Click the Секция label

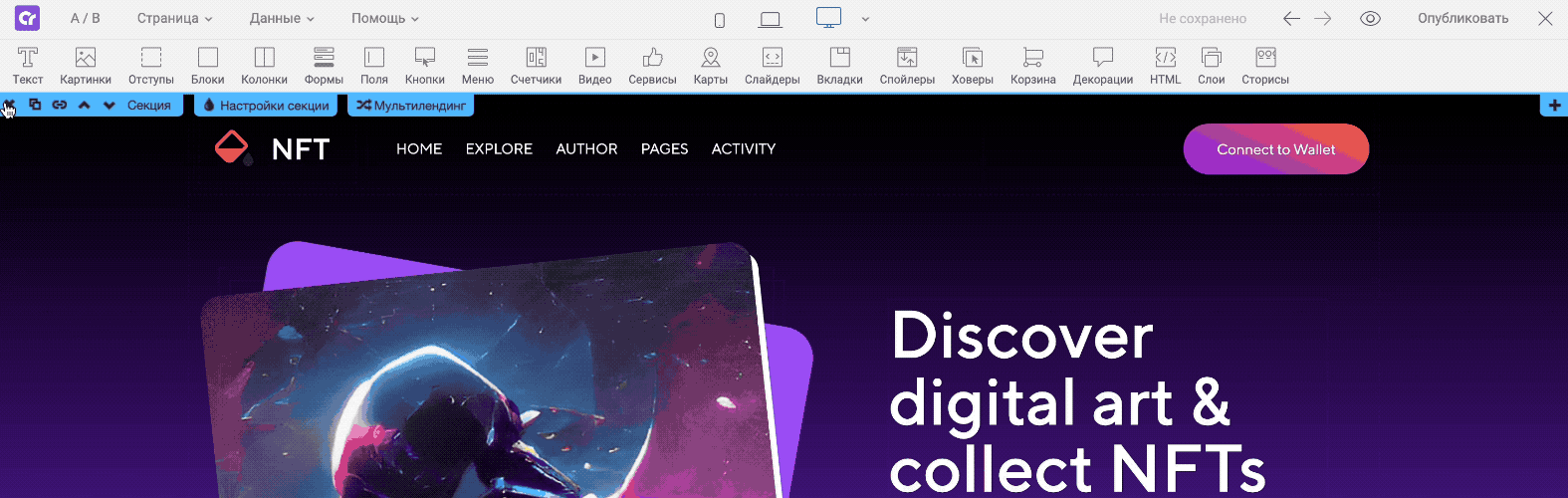click(x=149, y=105)
